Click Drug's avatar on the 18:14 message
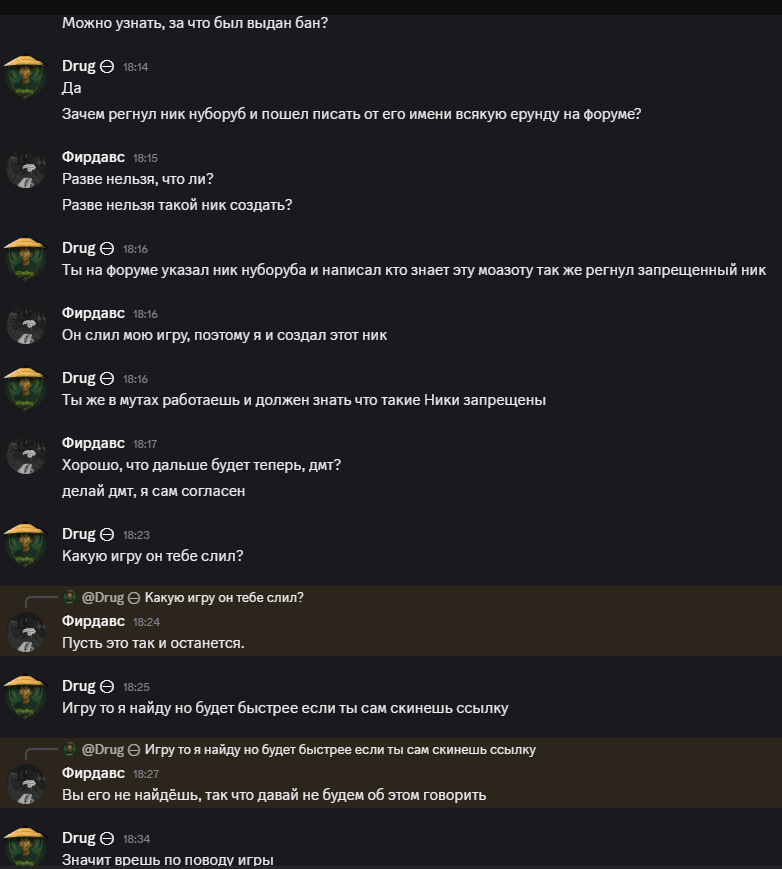782x869 pixels. click(x=26, y=76)
